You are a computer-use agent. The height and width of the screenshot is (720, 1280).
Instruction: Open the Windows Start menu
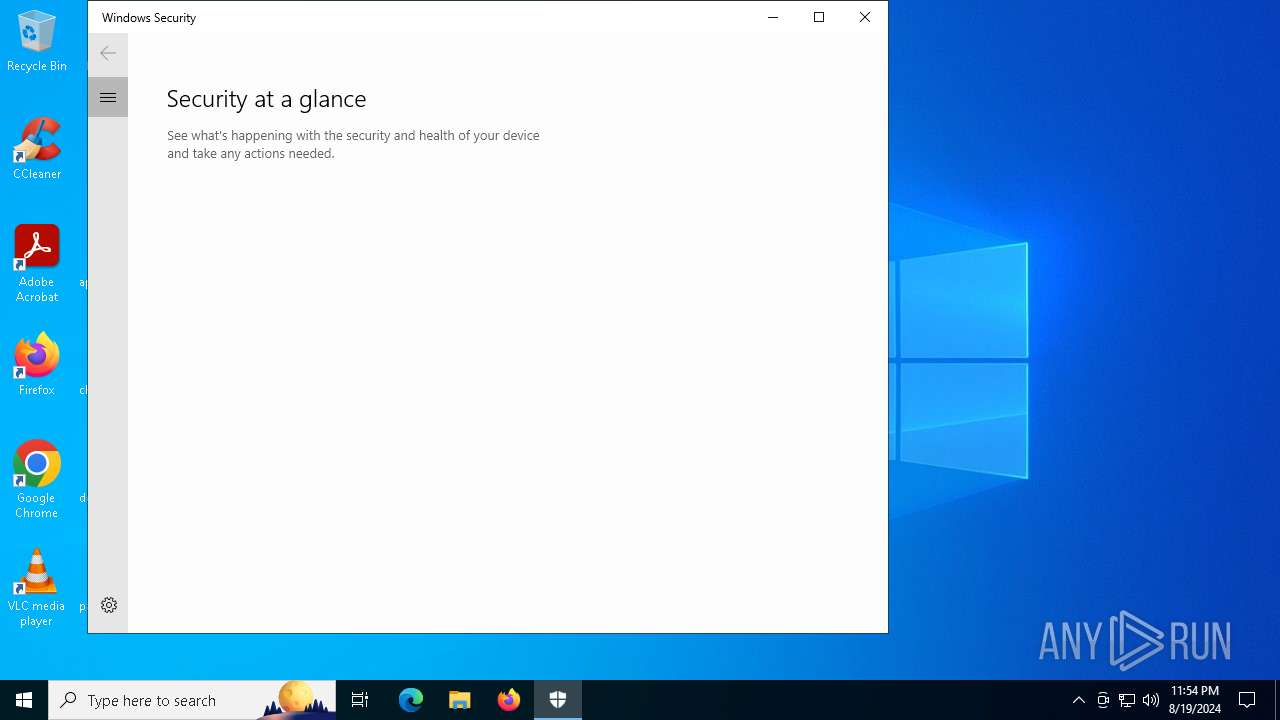coord(24,700)
